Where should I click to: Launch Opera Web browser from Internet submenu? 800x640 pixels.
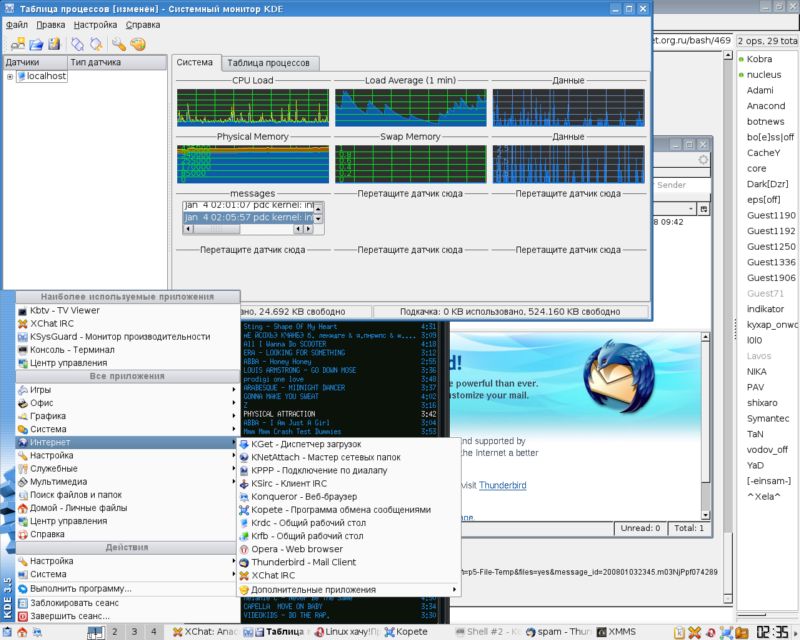point(296,549)
